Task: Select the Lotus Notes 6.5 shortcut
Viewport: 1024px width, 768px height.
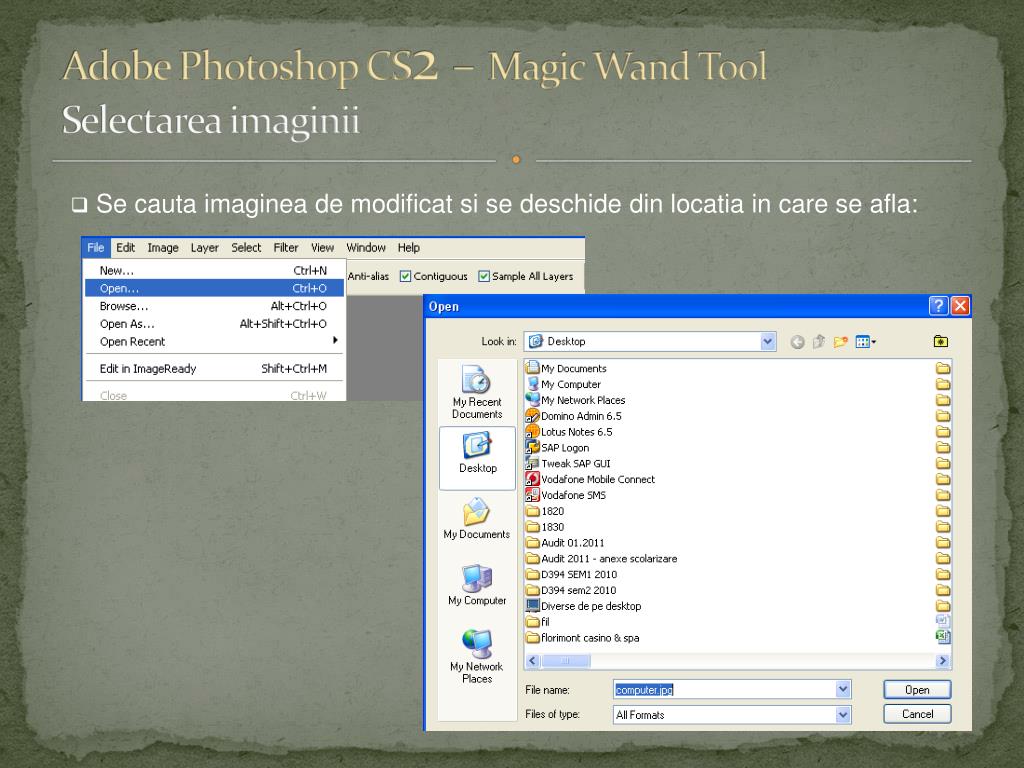Action: click(569, 432)
